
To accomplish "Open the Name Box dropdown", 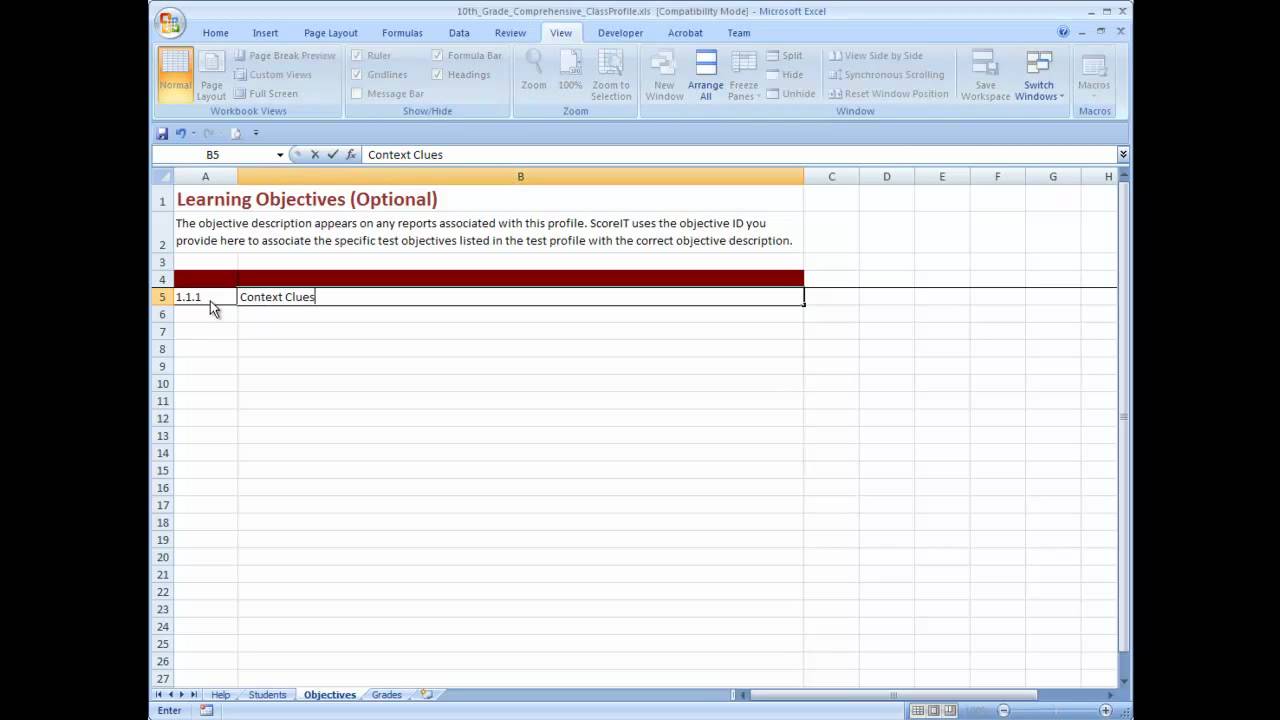I will click(280, 155).
